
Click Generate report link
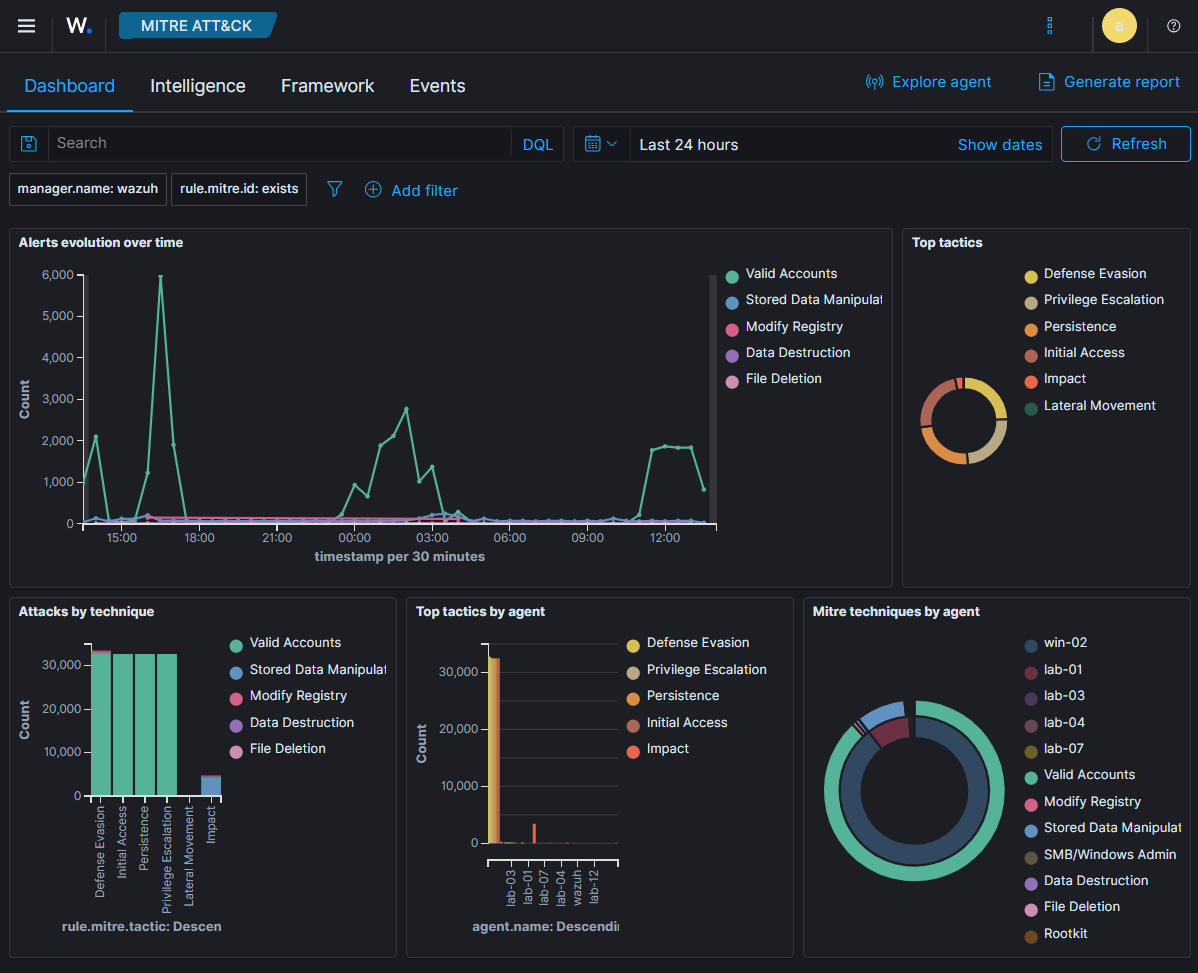click(x=1109, y=82)
